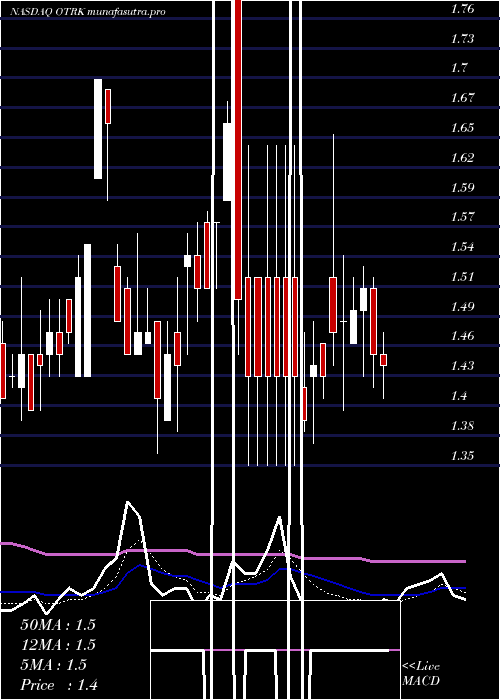Click the tallest red candle extending past chart top
Viewport: 500px width, 700px height.
point(238,150)
